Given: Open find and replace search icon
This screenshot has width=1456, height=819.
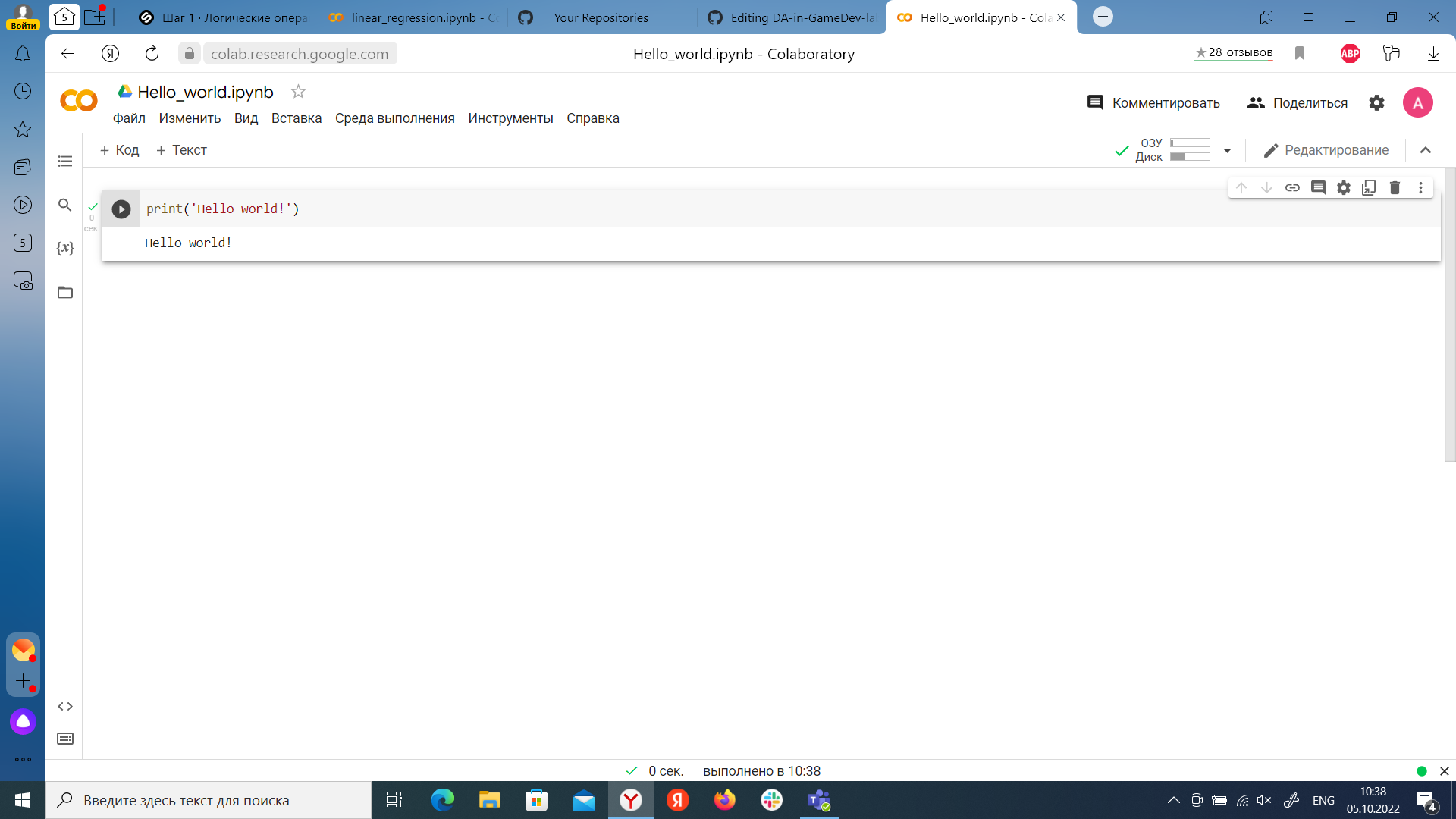Looking at the screenshot, I should [65, 205].
